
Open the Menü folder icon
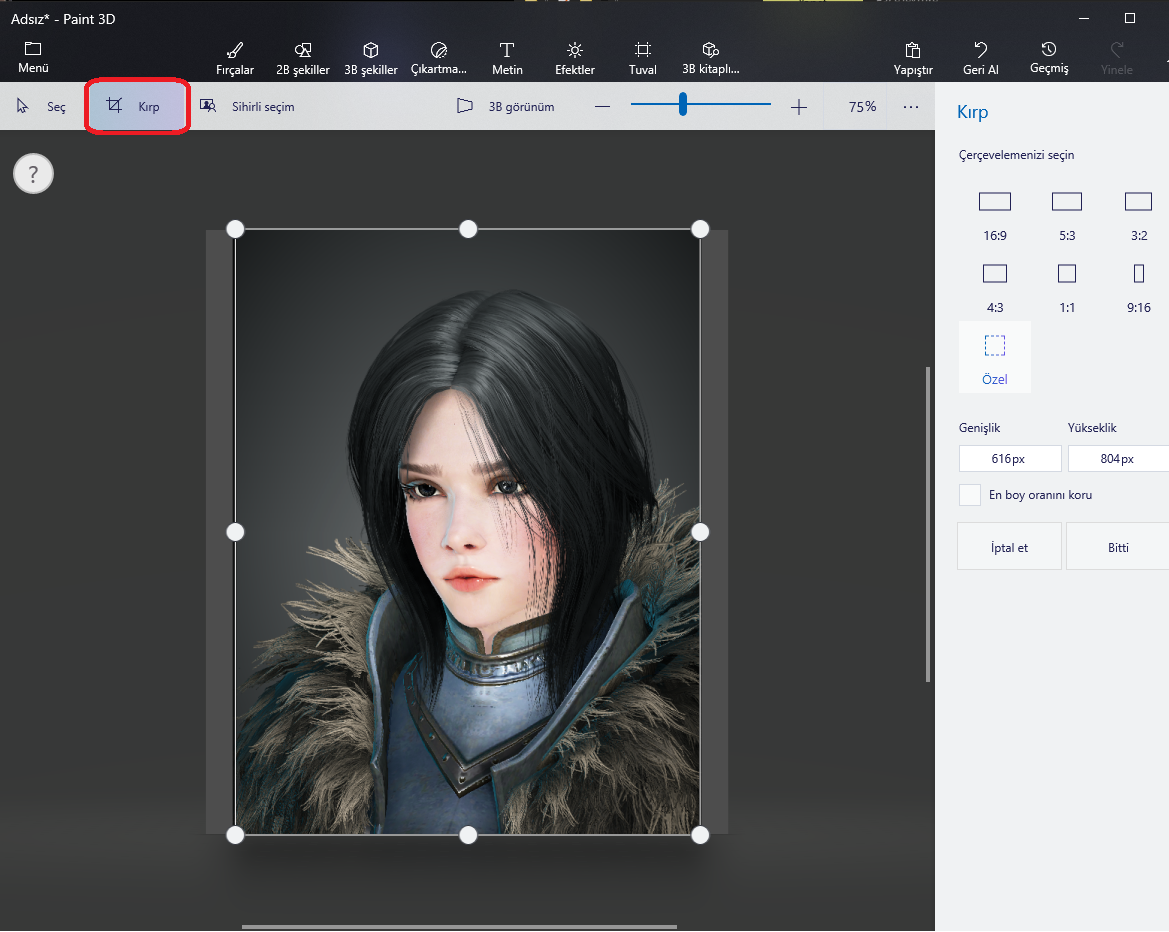[33, 49]
